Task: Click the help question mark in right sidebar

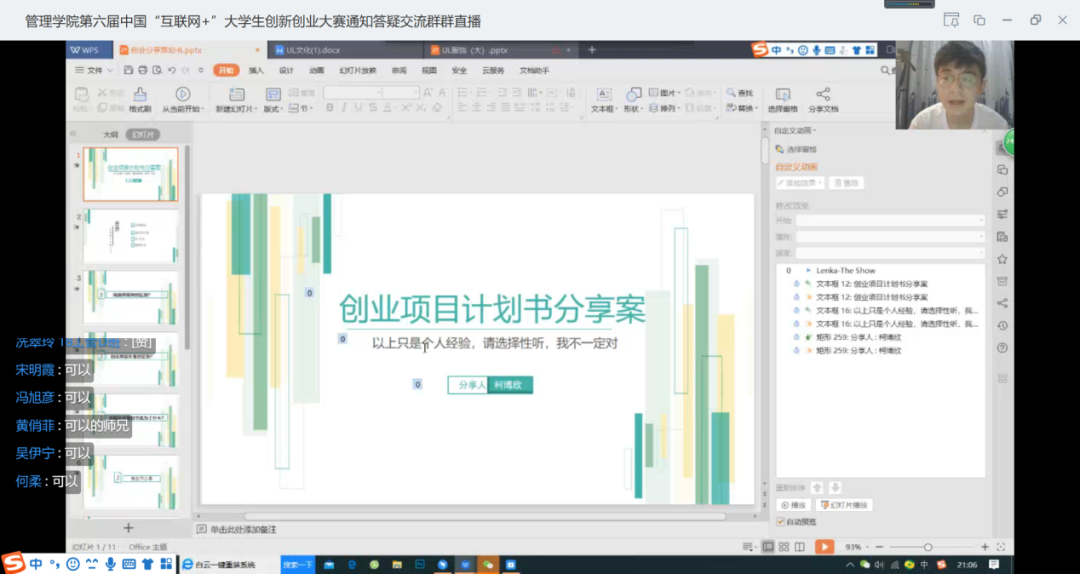Action: pos(1002,348)
